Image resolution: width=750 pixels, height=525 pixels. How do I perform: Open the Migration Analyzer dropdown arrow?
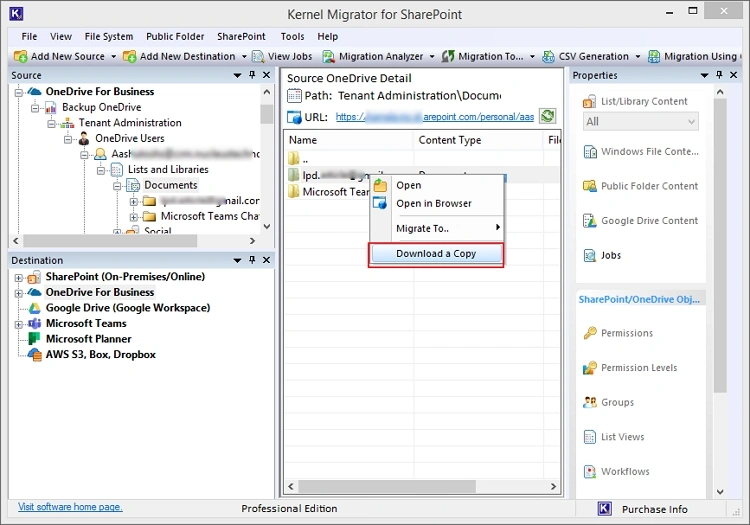click(432, 56)
